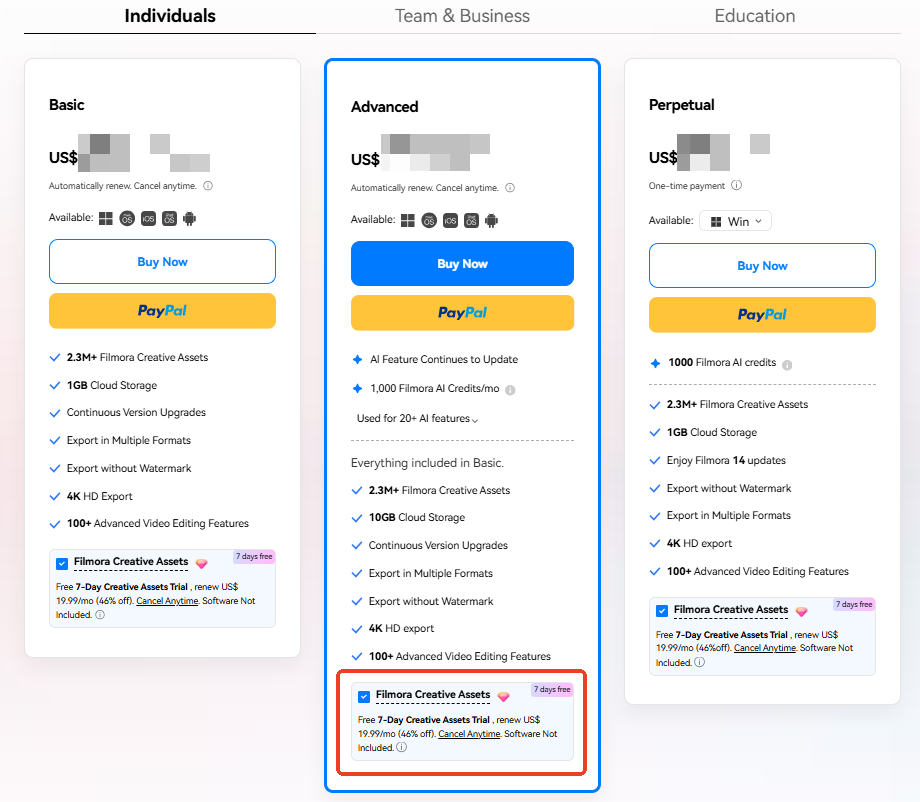Uncheck Filmora Creative Assets in the Advanced plan
920x802 pixels.
tap(364, 696)
